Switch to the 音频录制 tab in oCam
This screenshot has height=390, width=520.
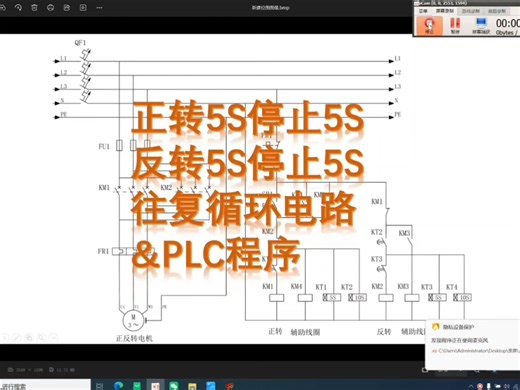coord(497,11)
